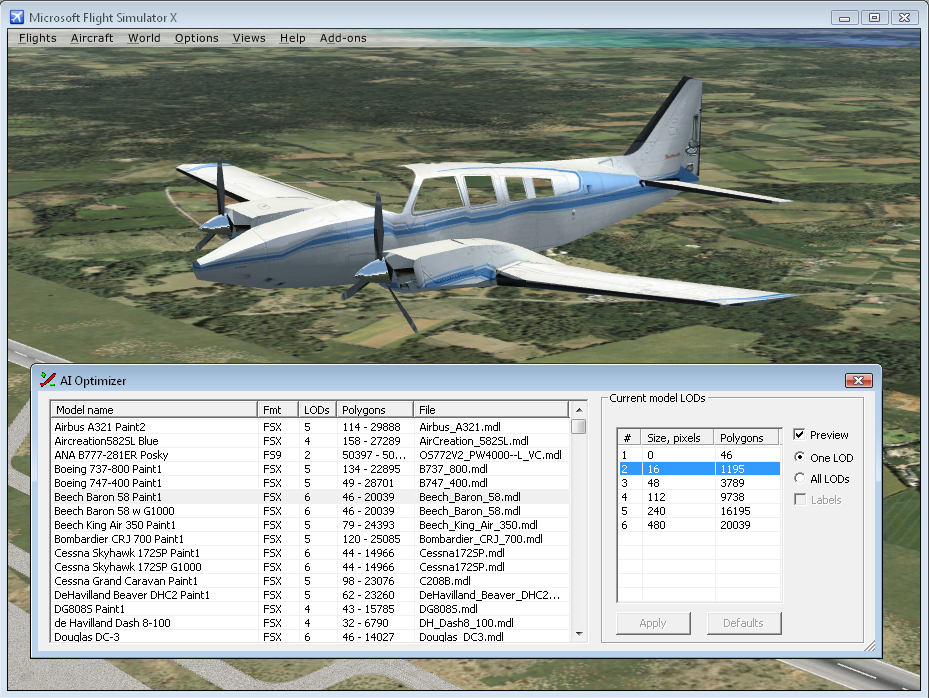Select the Cessna Skyhawk 172SP G1000 row
Viewport: 929px width, 698px height.
pos(310,567)
